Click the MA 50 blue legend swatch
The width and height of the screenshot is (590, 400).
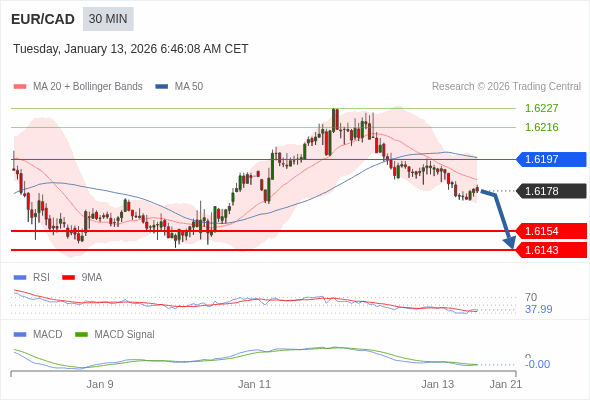click(162, 87)
